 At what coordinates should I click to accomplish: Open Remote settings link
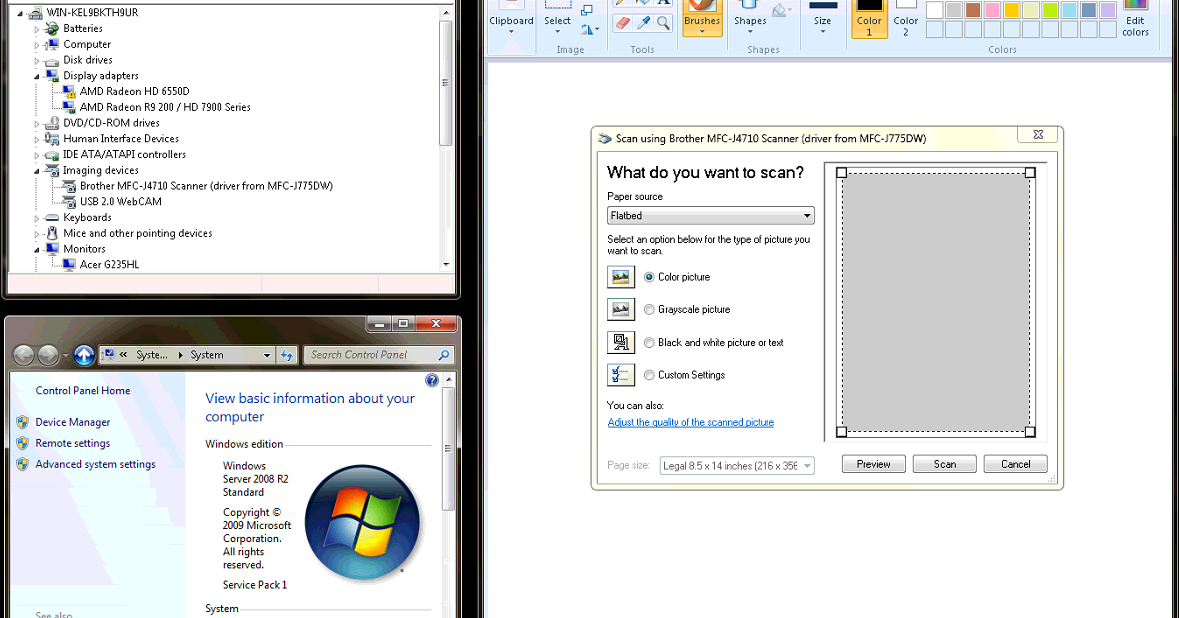73,444
